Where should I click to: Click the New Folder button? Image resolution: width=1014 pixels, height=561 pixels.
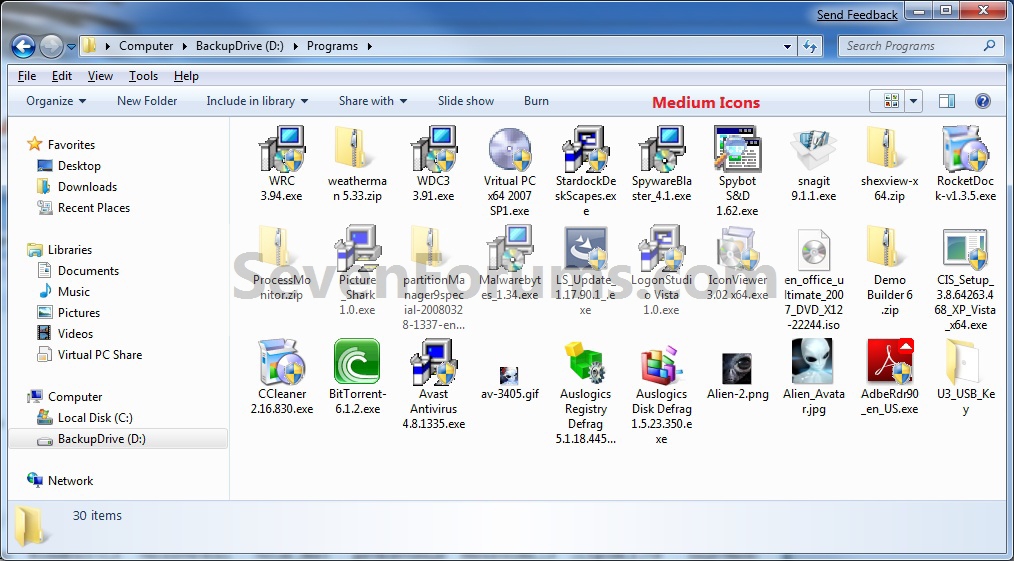[147, 101]
